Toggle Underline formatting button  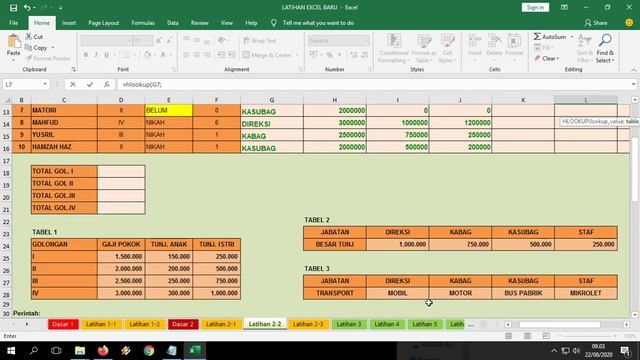click(107, 55)
